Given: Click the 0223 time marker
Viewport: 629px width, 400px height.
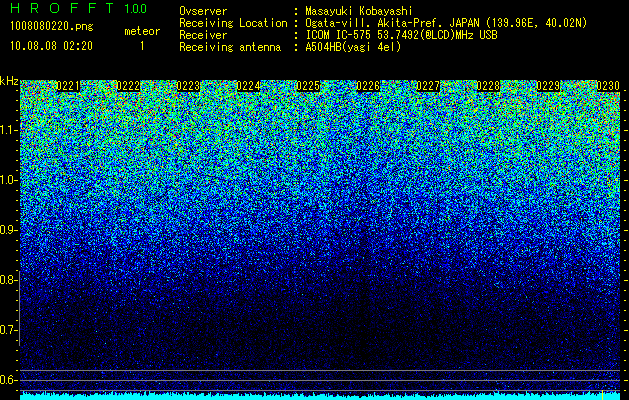Looking at the screenshot, I should coord(188,86).
